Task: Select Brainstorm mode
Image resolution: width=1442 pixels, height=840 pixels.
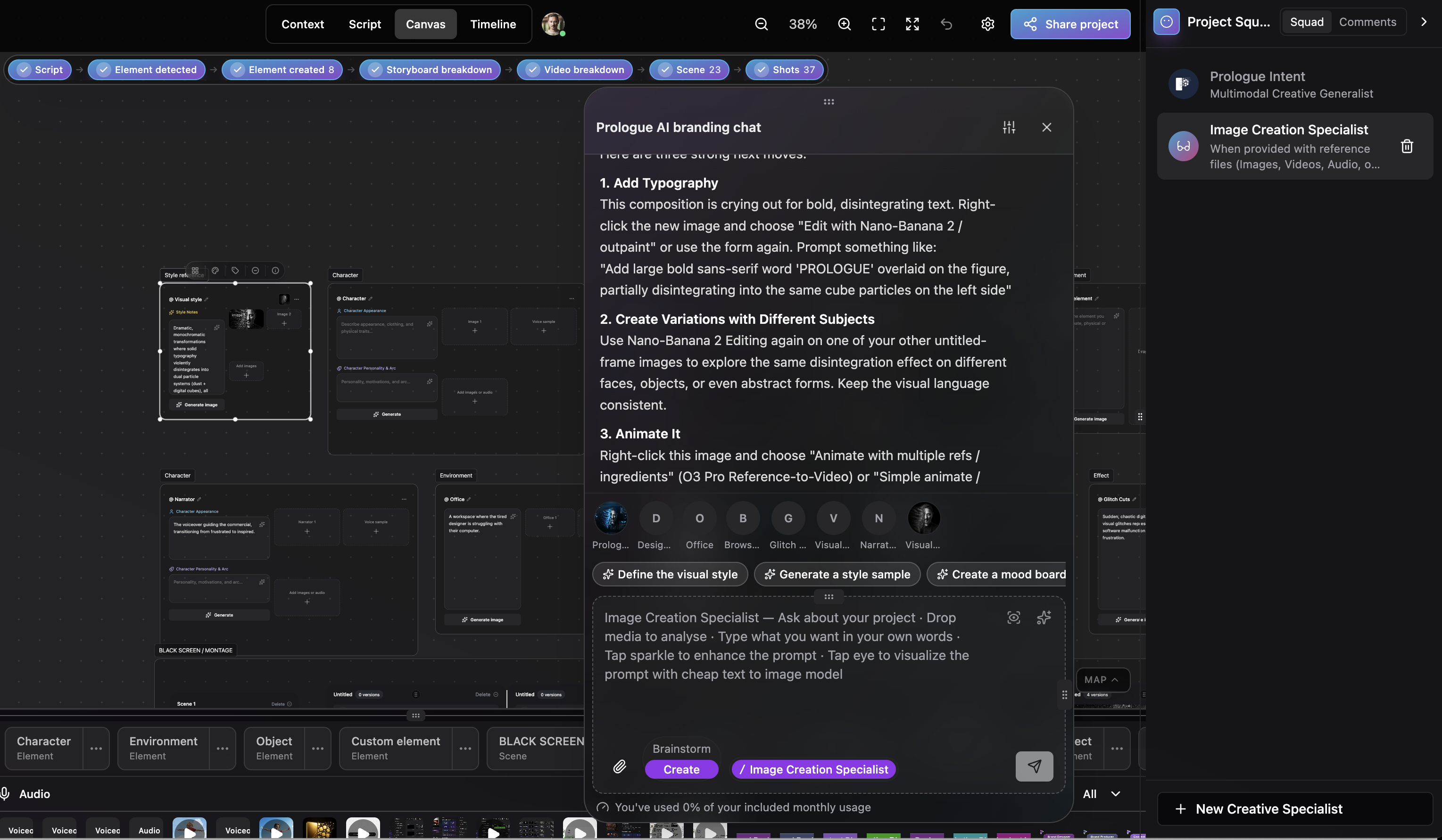Action: (681, 749)
